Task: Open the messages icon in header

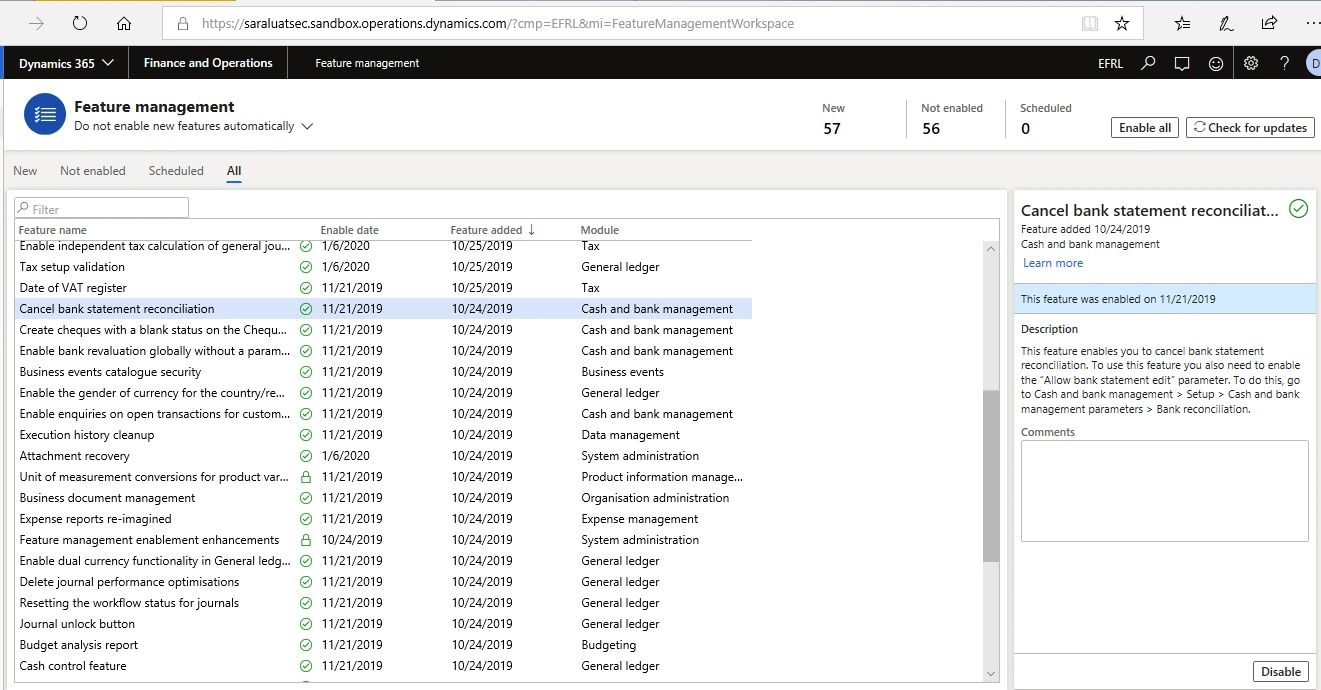Action: (1182, 63)
